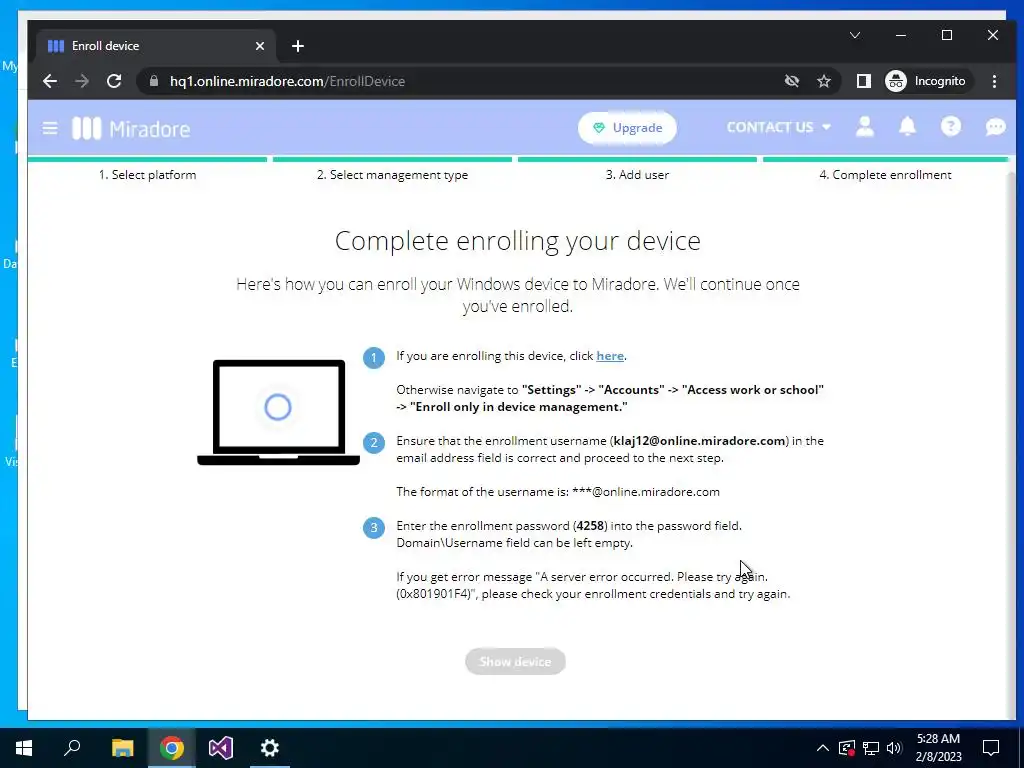Click the 'Complete enrolling your device' heading
The image size is (1024, 768).
[518, 241]
